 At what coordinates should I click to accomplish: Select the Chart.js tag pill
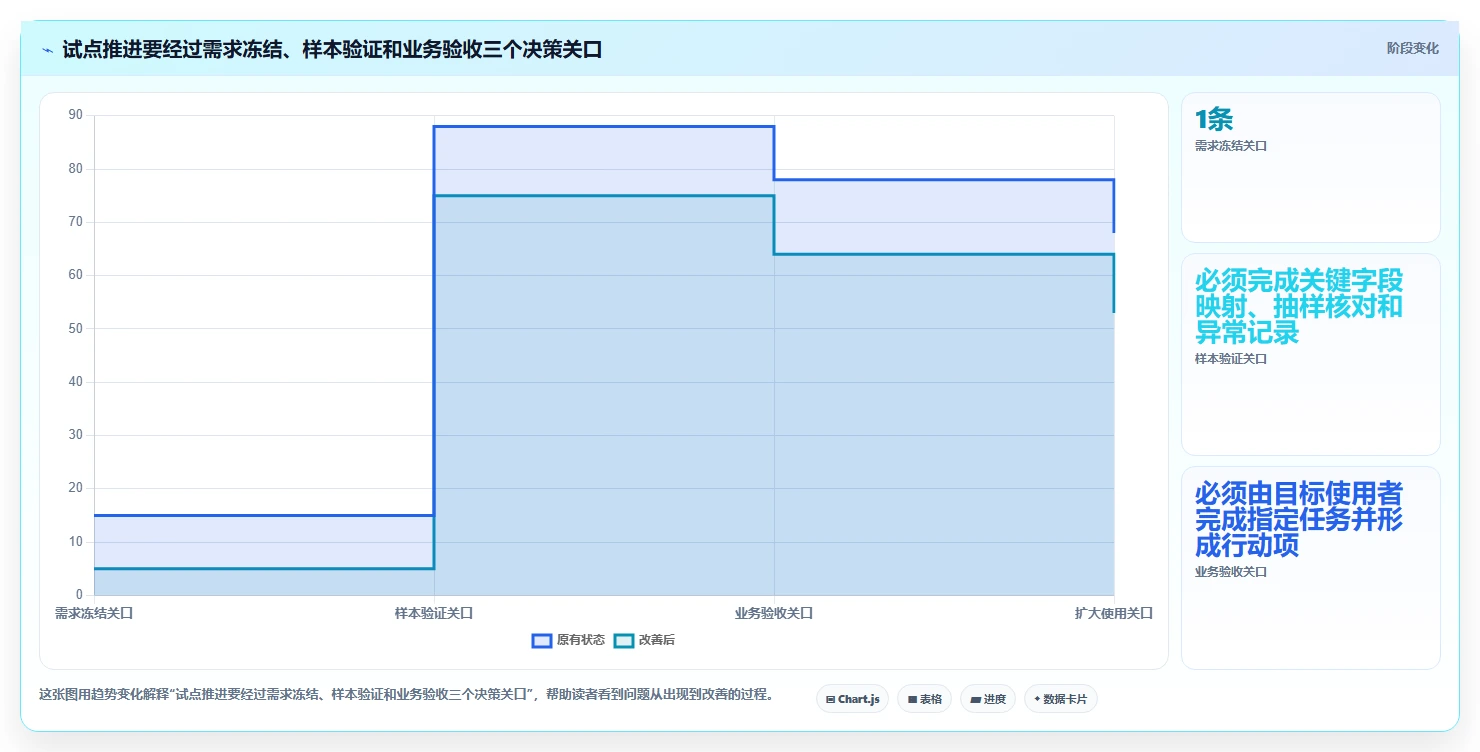click(852, 699)
